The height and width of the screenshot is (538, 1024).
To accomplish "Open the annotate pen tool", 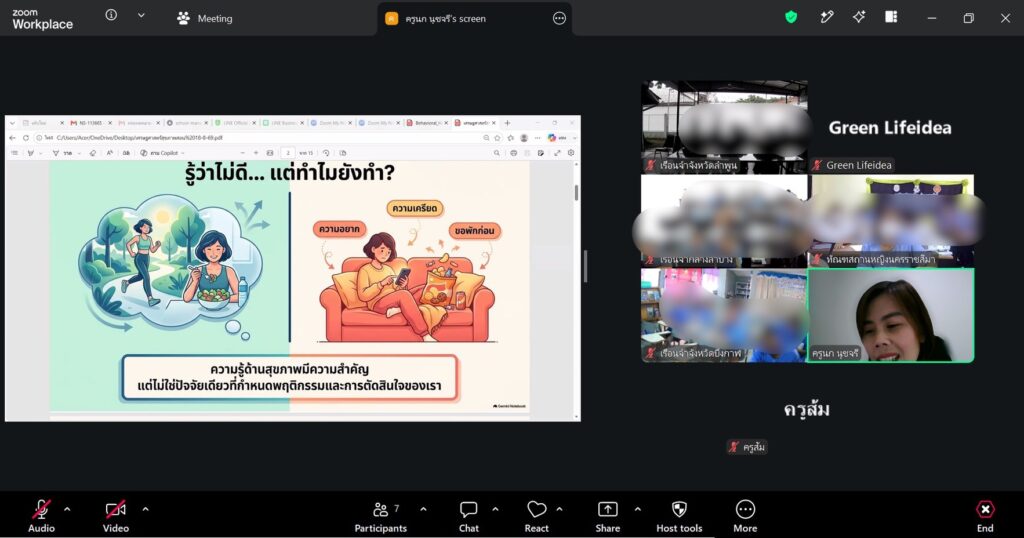I will (x=827, y=18).
